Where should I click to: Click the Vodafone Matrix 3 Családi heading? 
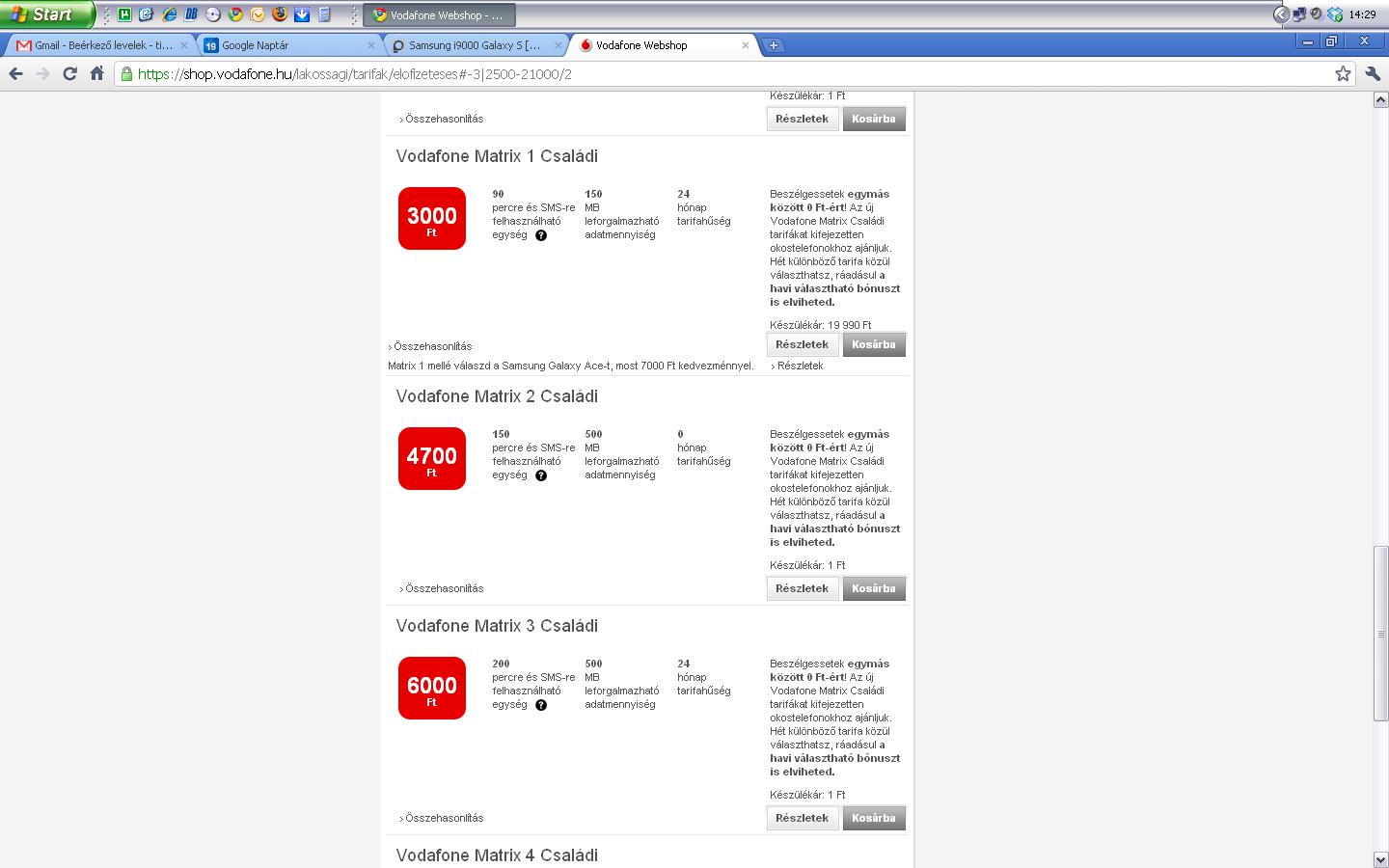click(497, 626)
